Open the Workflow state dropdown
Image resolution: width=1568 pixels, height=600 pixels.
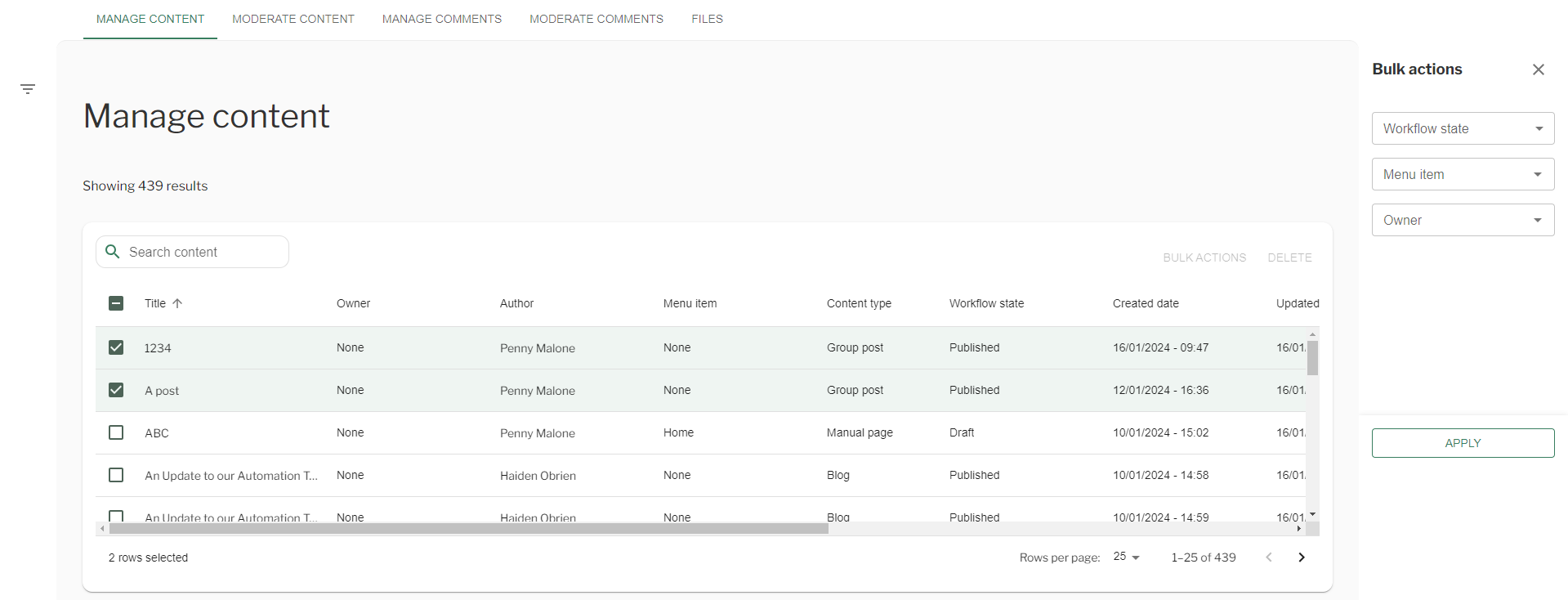(x=1462, y=128)
